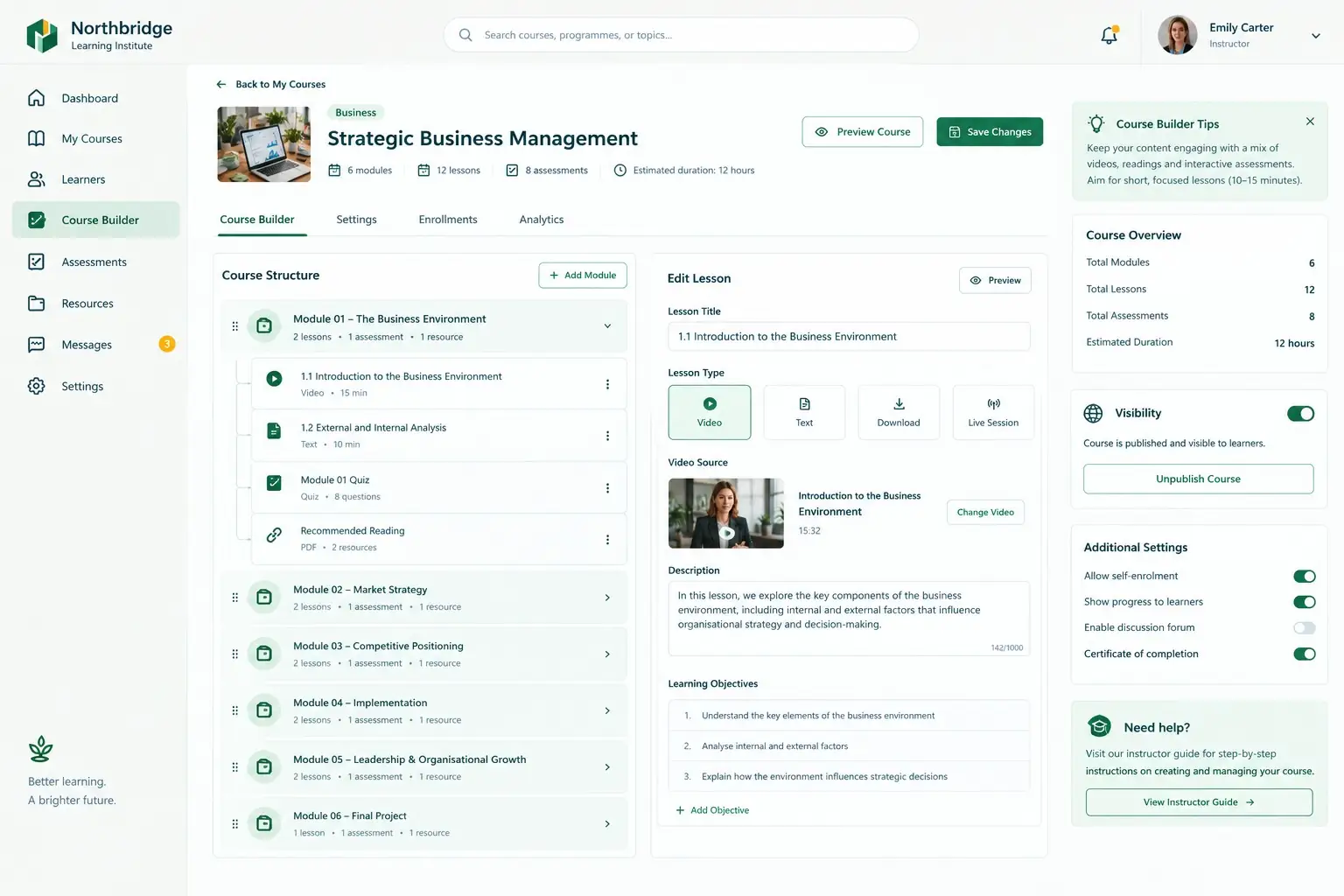
Task: Expand Module 05 – Leadership chevron
Action: coord(607,767)
